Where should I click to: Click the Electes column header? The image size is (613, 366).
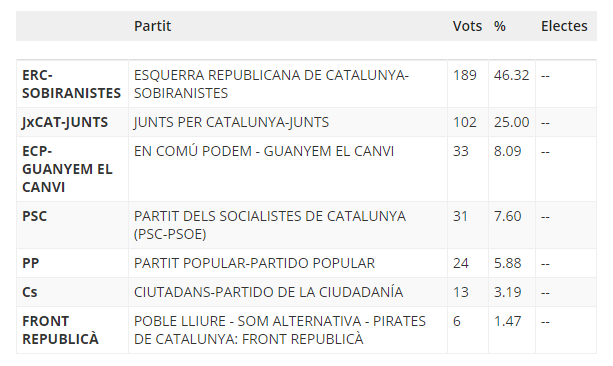(564, 26)
